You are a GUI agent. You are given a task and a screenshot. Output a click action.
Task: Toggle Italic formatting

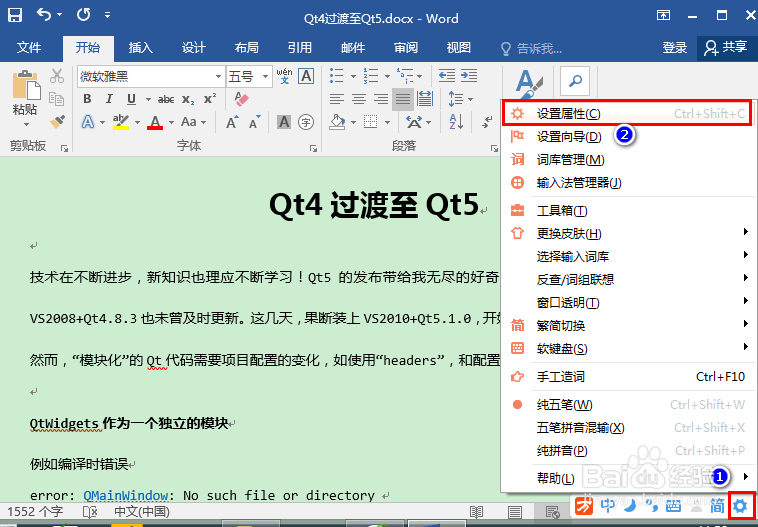pyautogui.click(x=109, y=99)
